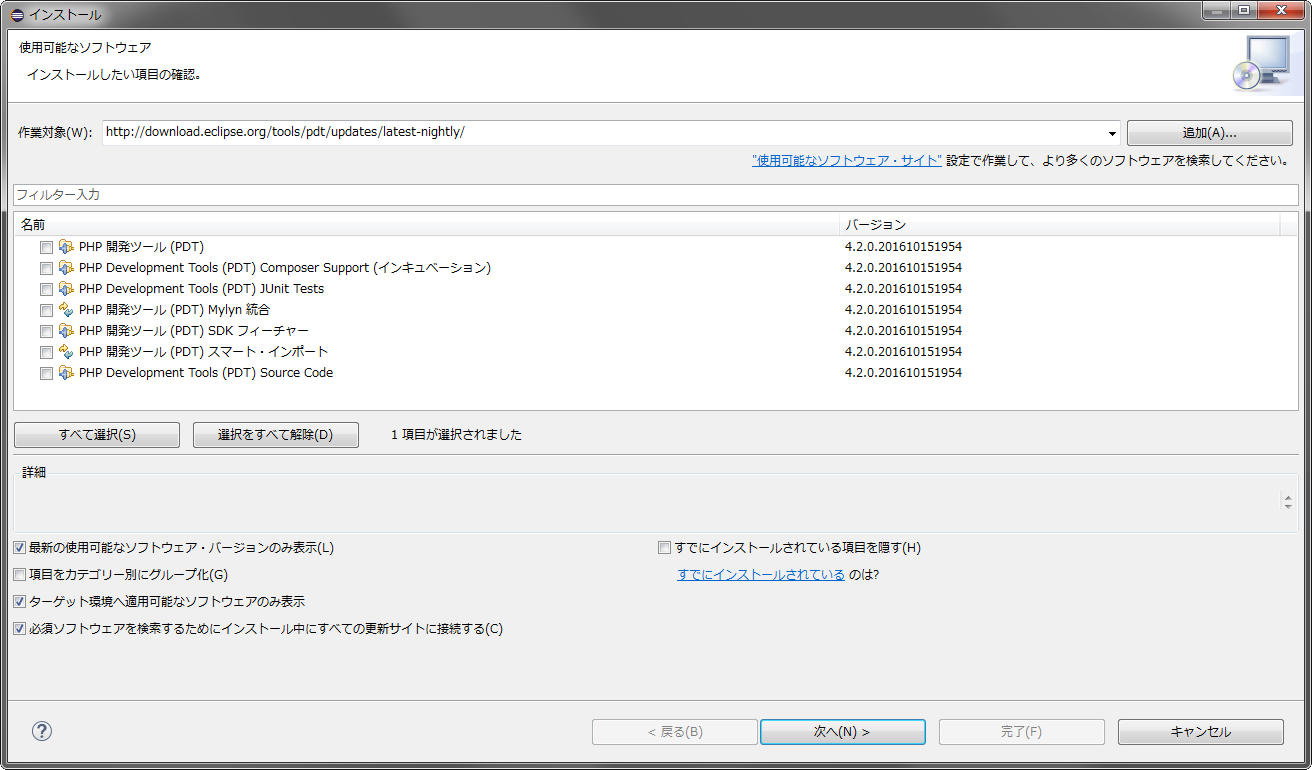Click the キャンセル button
Viewport: 1312px width, 770px height.
click(x=1201, y=732)
